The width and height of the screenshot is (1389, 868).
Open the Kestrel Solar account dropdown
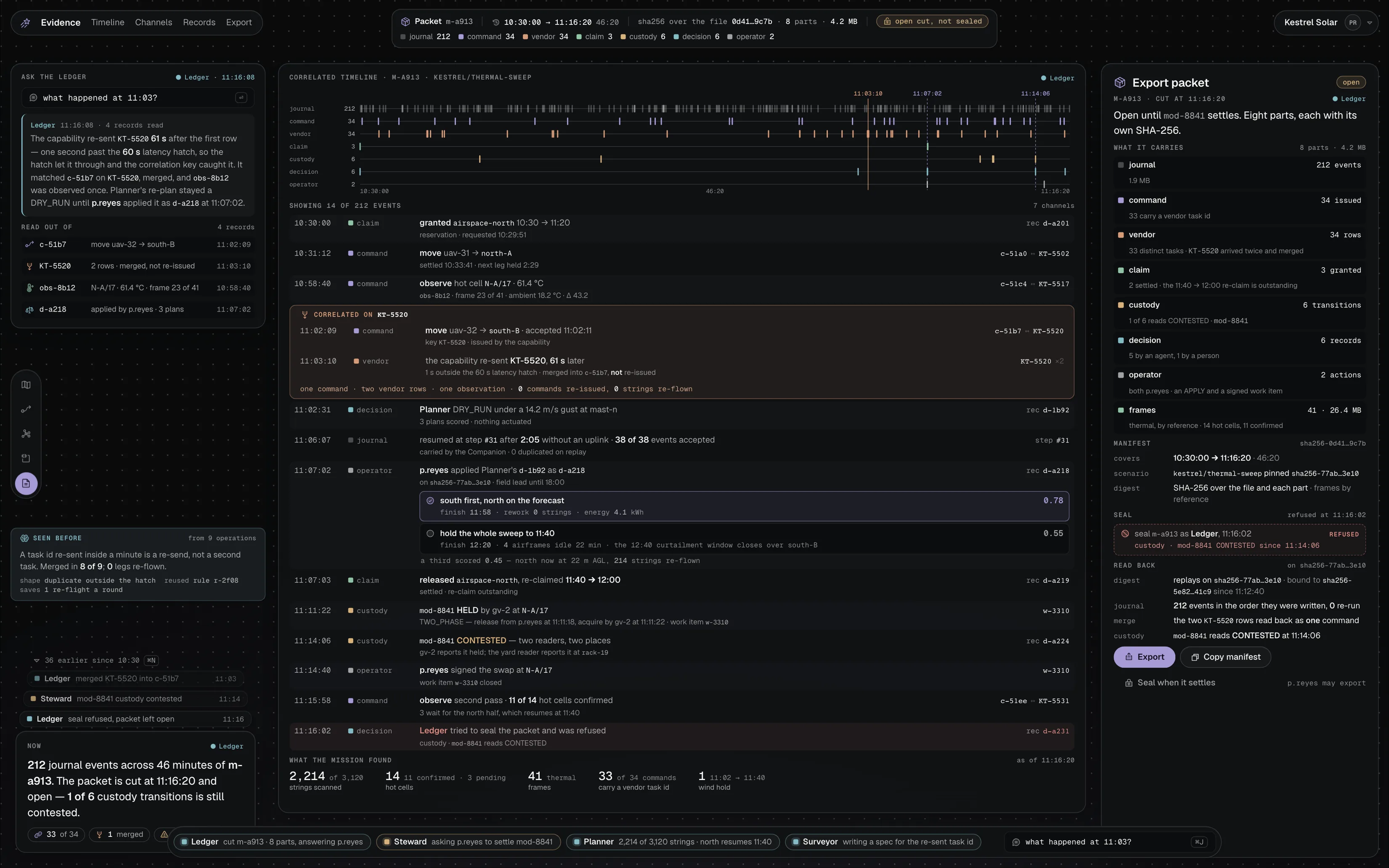(1325, 23)
